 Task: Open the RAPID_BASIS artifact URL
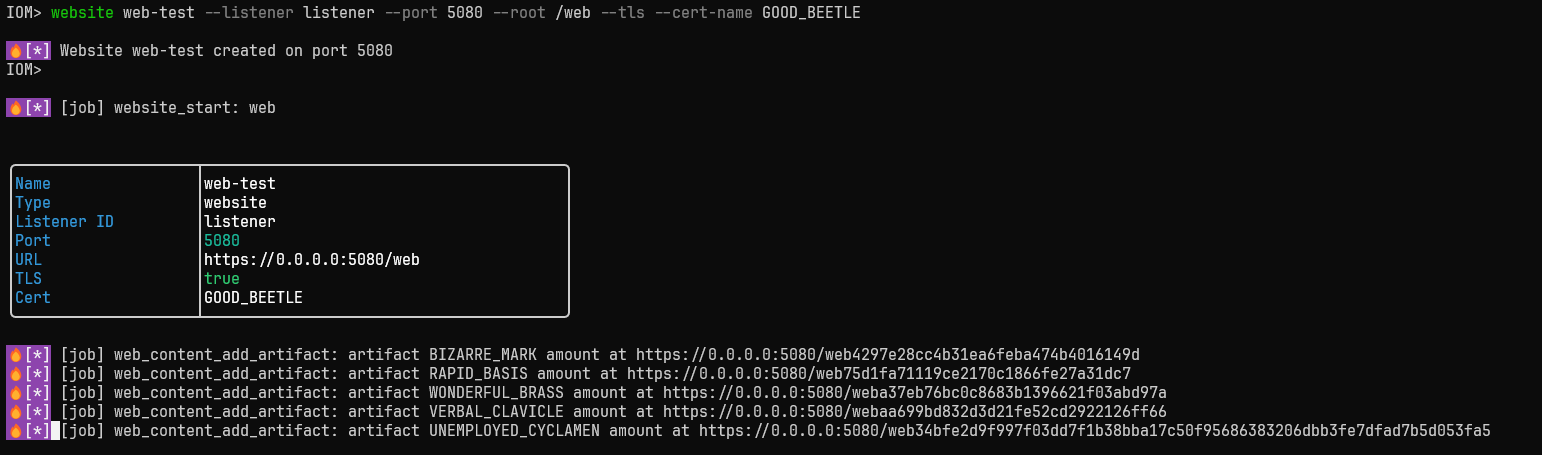click(x=878, y=374)
